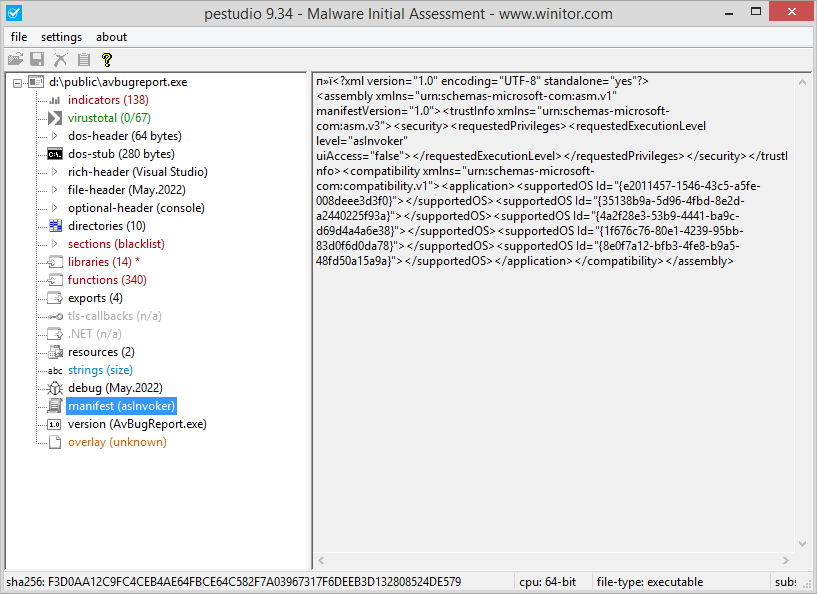Click the save toolbar icon

pos(37,59)
